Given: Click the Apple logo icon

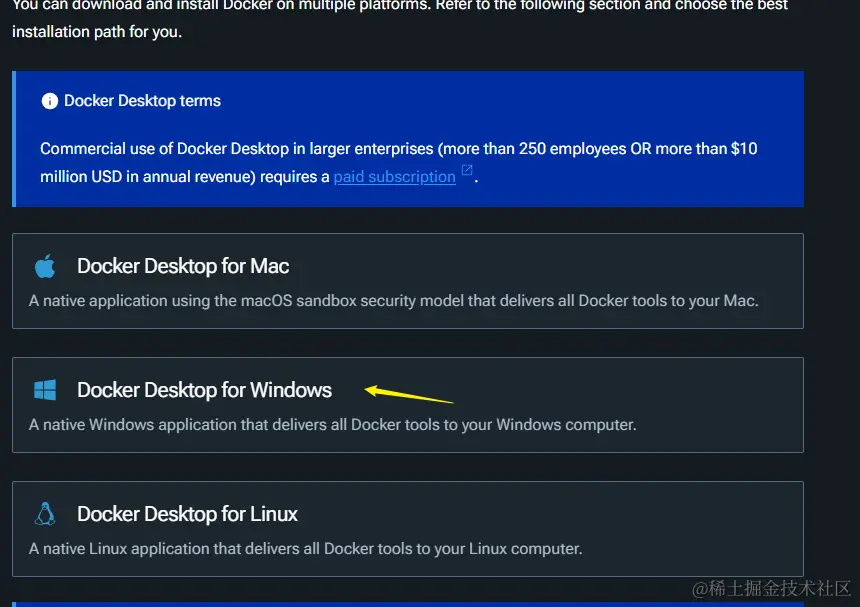Looking at the screenshot, I should 45,266.
